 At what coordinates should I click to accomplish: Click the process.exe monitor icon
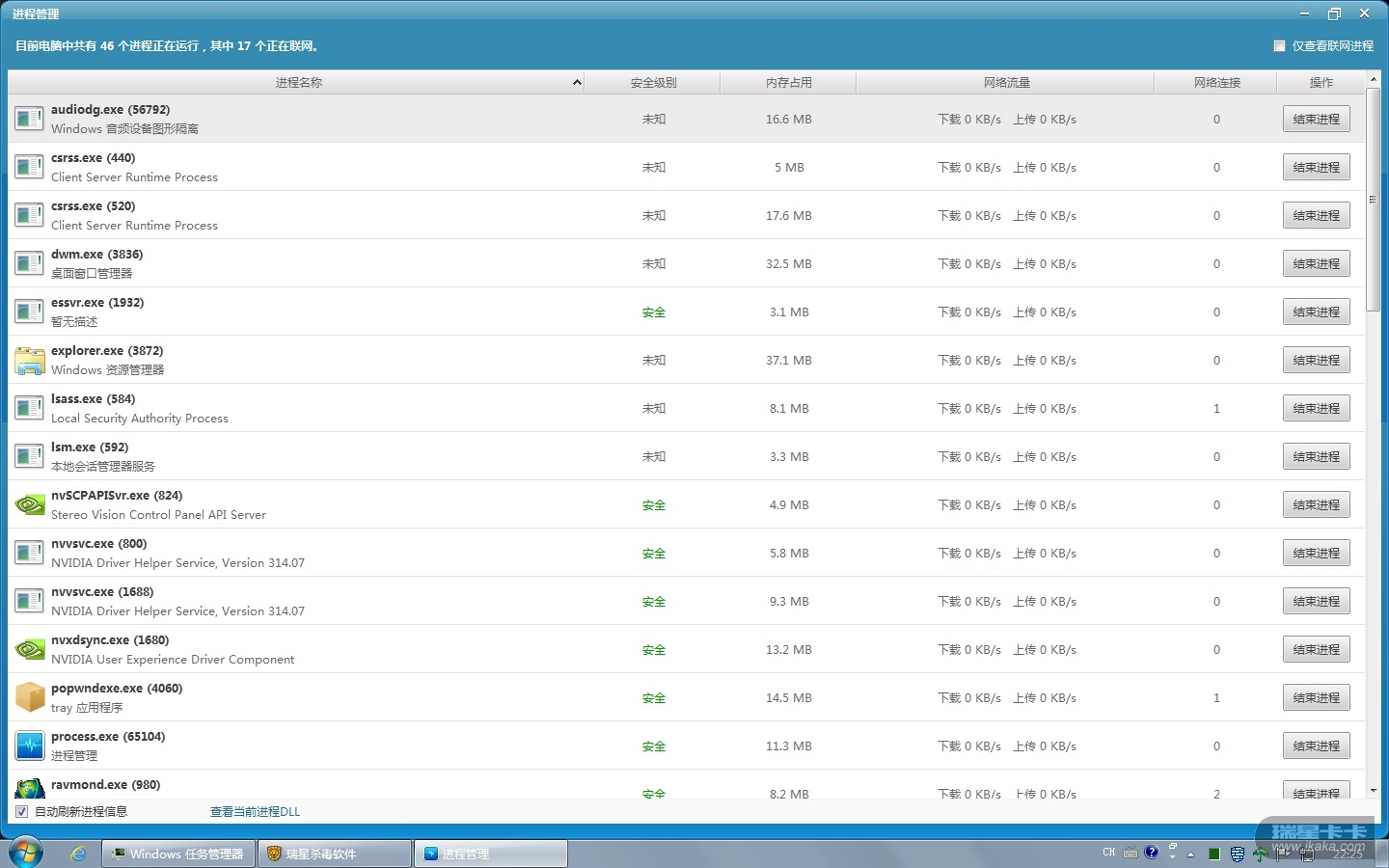[x=30, y=746]
